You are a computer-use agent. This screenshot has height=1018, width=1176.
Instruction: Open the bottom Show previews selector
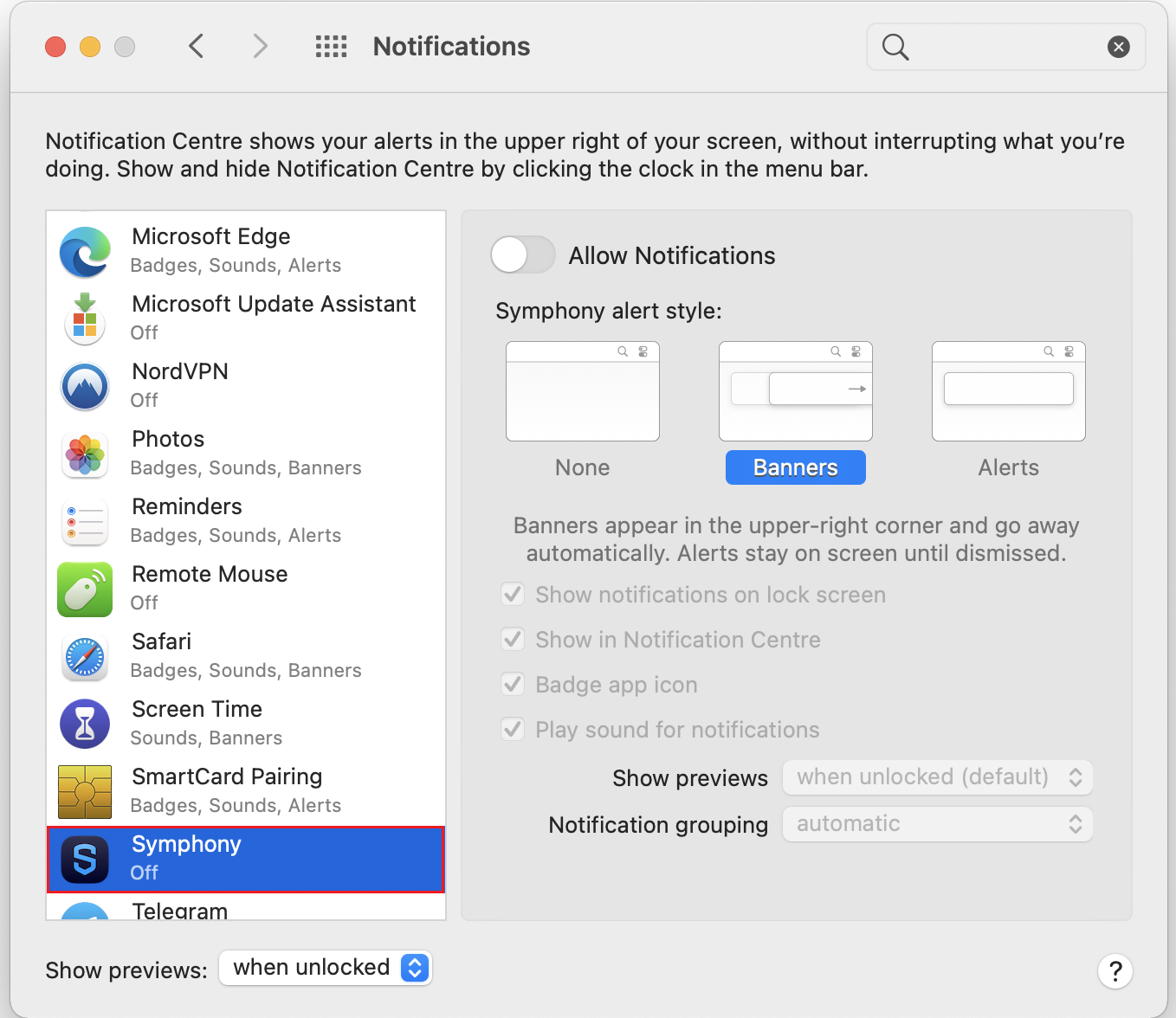(x=325, y=968)
